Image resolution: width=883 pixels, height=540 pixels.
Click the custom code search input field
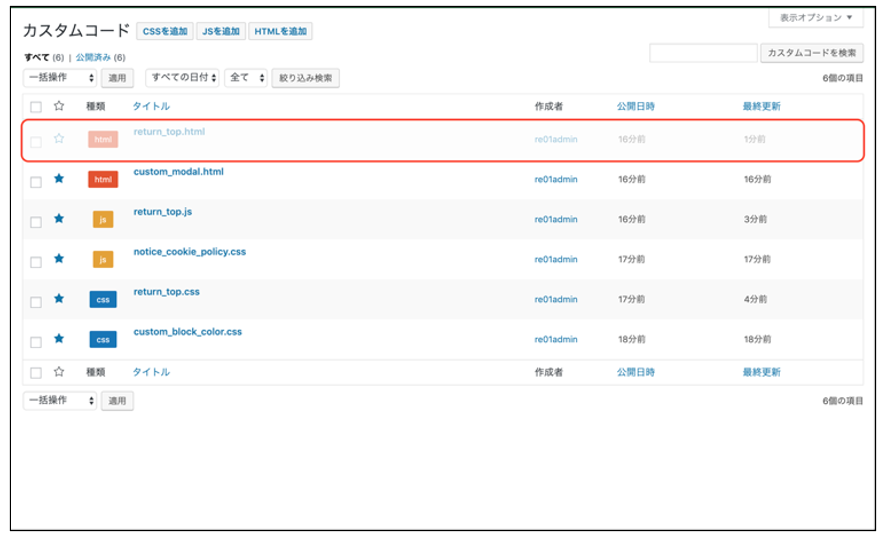click(x=703, y=53)
